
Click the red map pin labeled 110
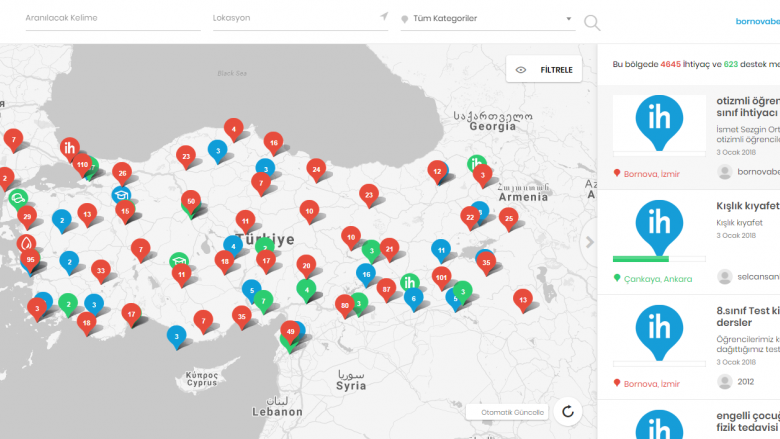point(82,164)
